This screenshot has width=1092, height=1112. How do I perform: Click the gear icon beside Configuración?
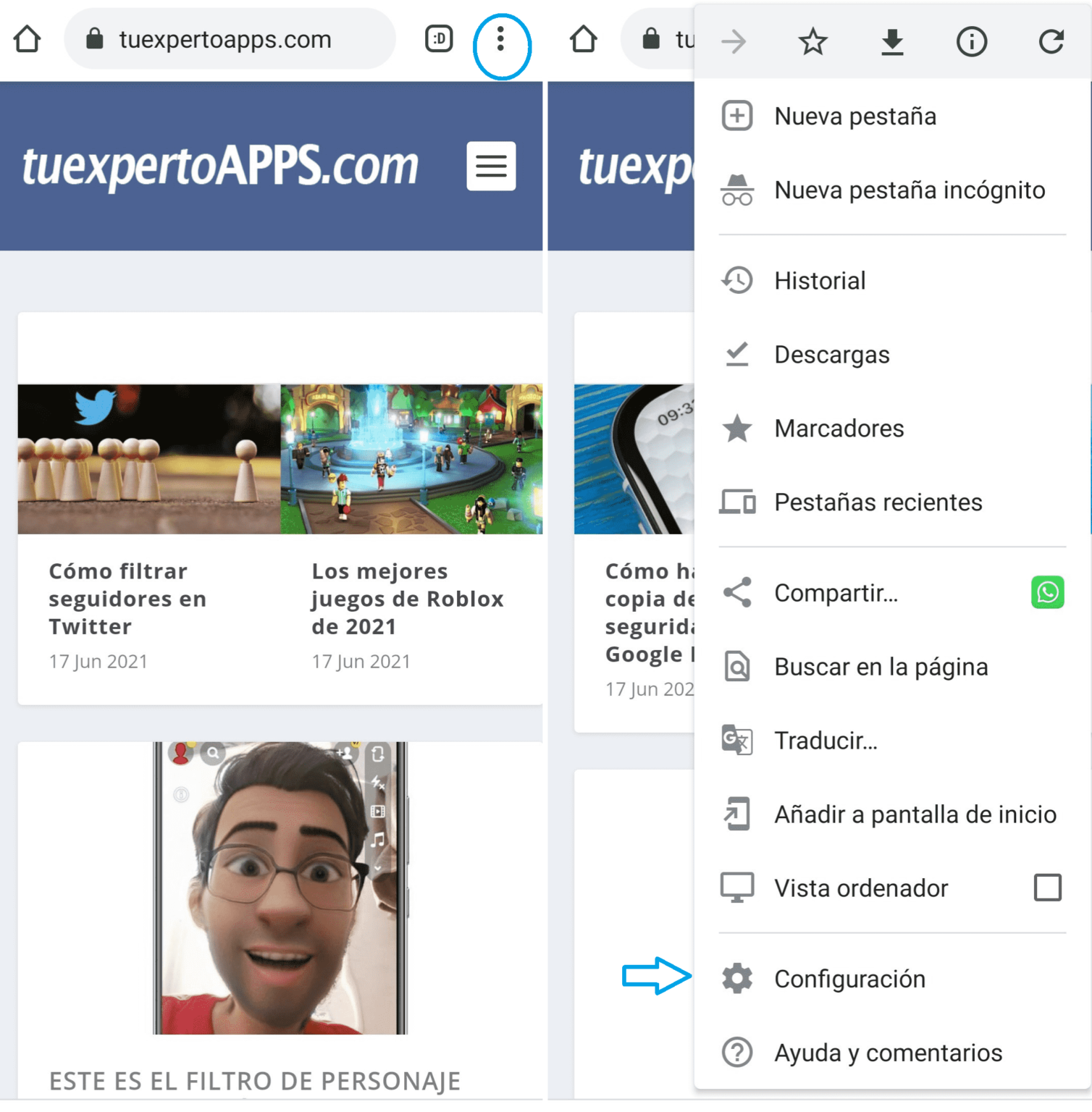pyautogui.click(x=737, y=979)
